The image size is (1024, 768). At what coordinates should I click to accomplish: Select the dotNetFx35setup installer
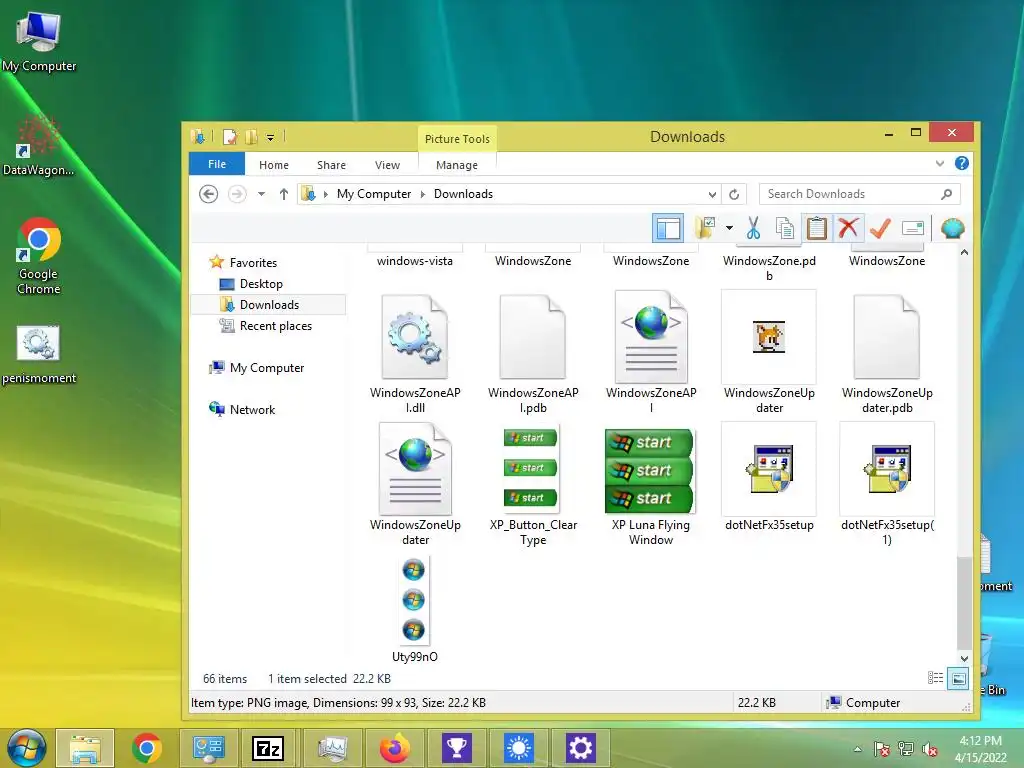pos(769,478)
